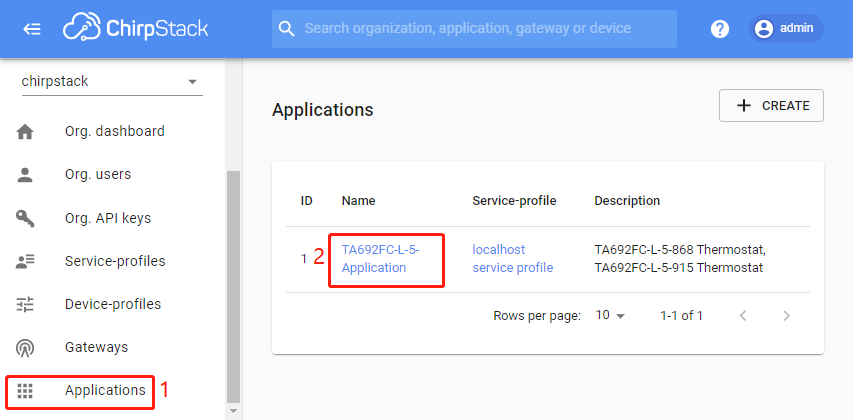Click the search magnifier icon
This screenshot has width=853, height=420.
point(287,28)
